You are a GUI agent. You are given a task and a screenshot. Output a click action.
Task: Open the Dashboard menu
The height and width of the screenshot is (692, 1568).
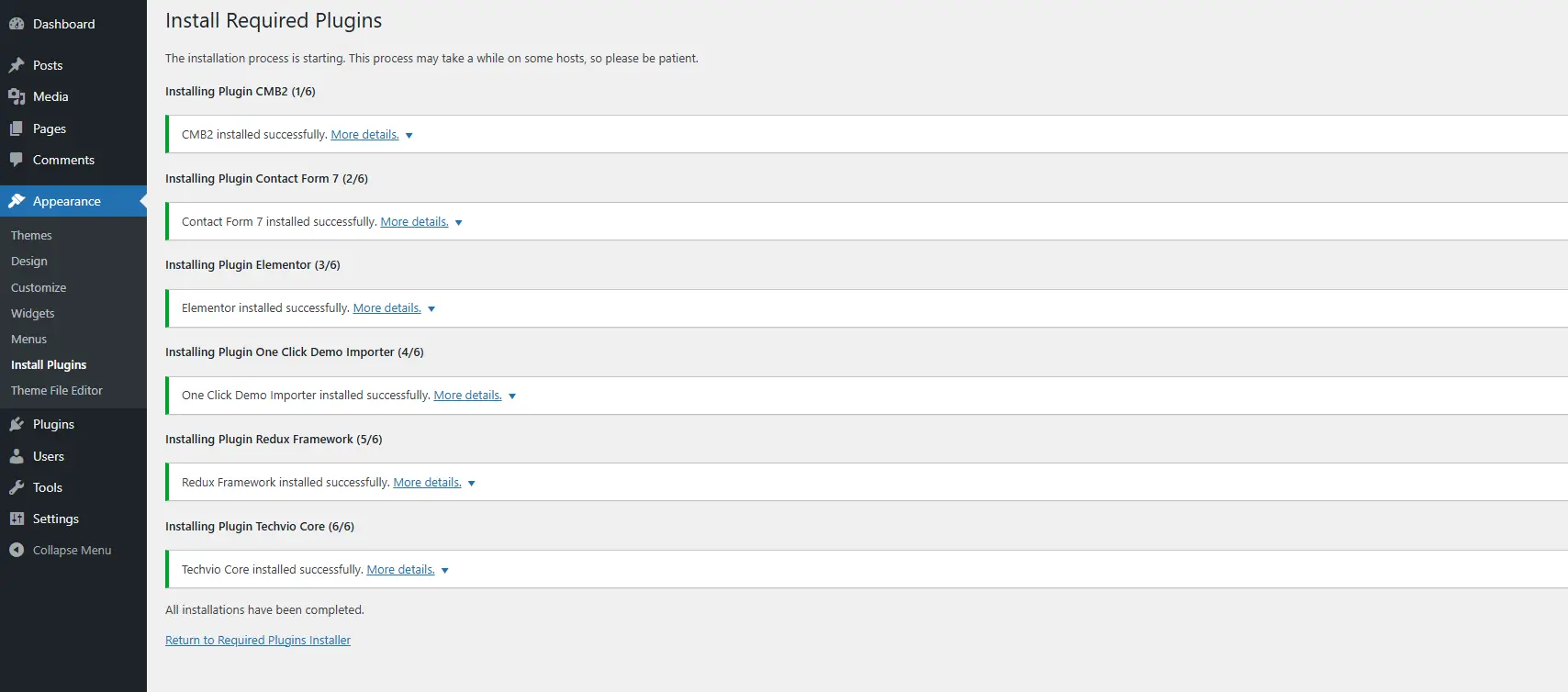pos(73,24)
